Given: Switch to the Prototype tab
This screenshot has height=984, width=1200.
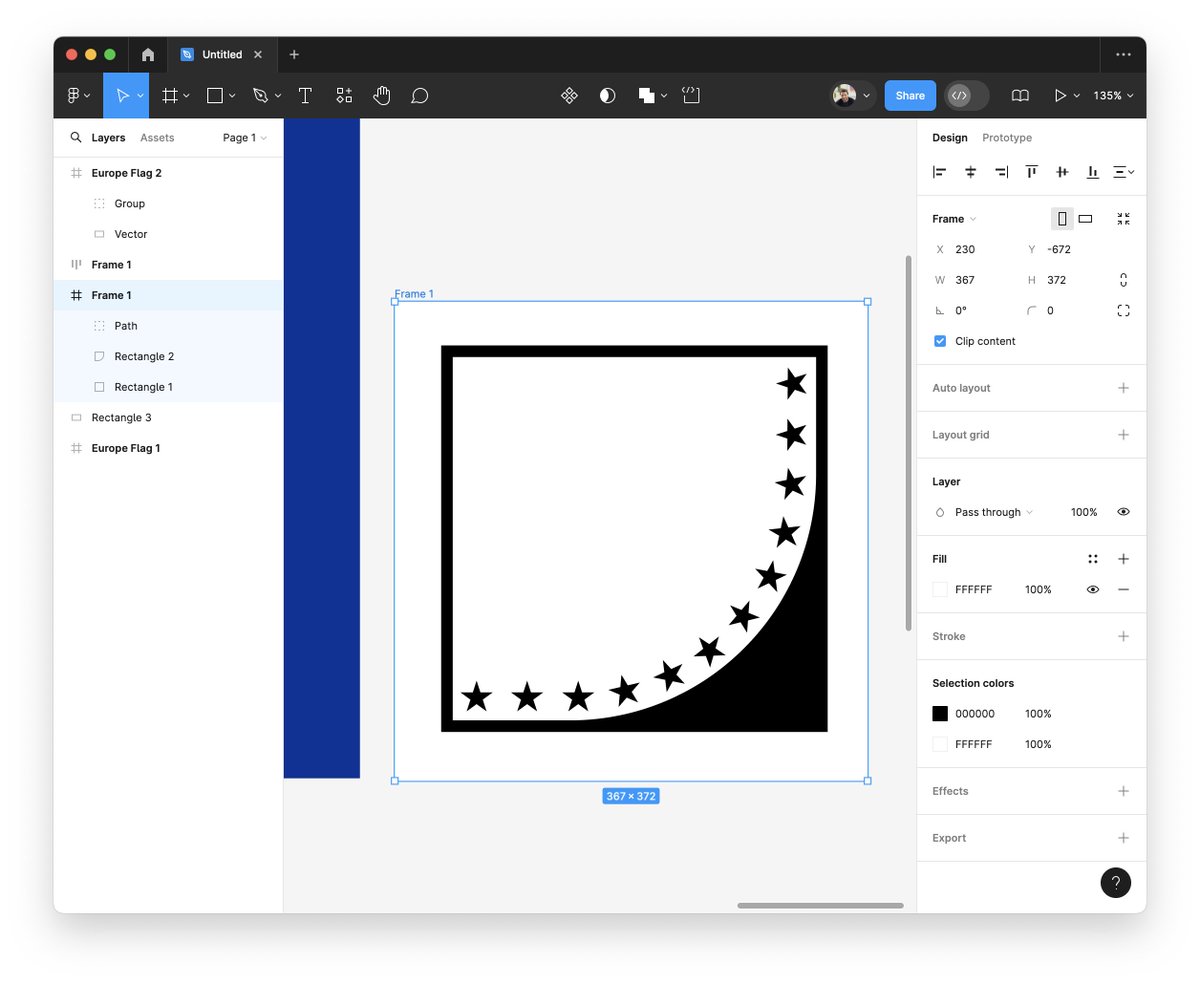Looking at the screenshot, I should (x=1007, y=138).
